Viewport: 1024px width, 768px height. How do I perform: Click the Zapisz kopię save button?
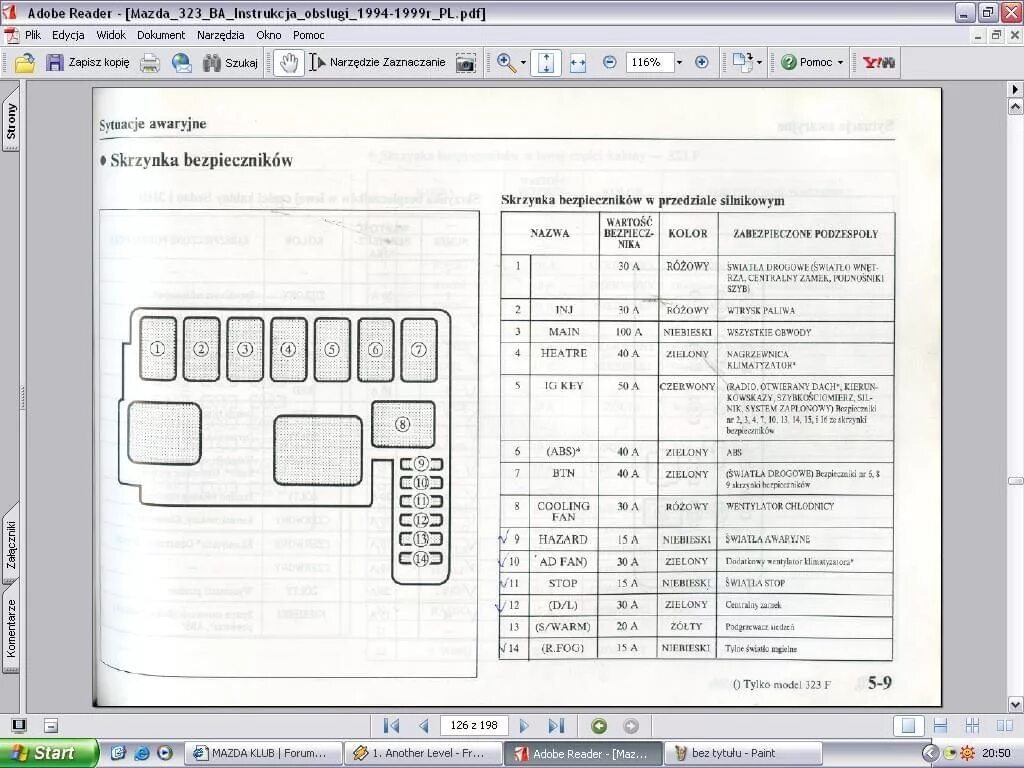pyautogui.click(x=88, y=63)
